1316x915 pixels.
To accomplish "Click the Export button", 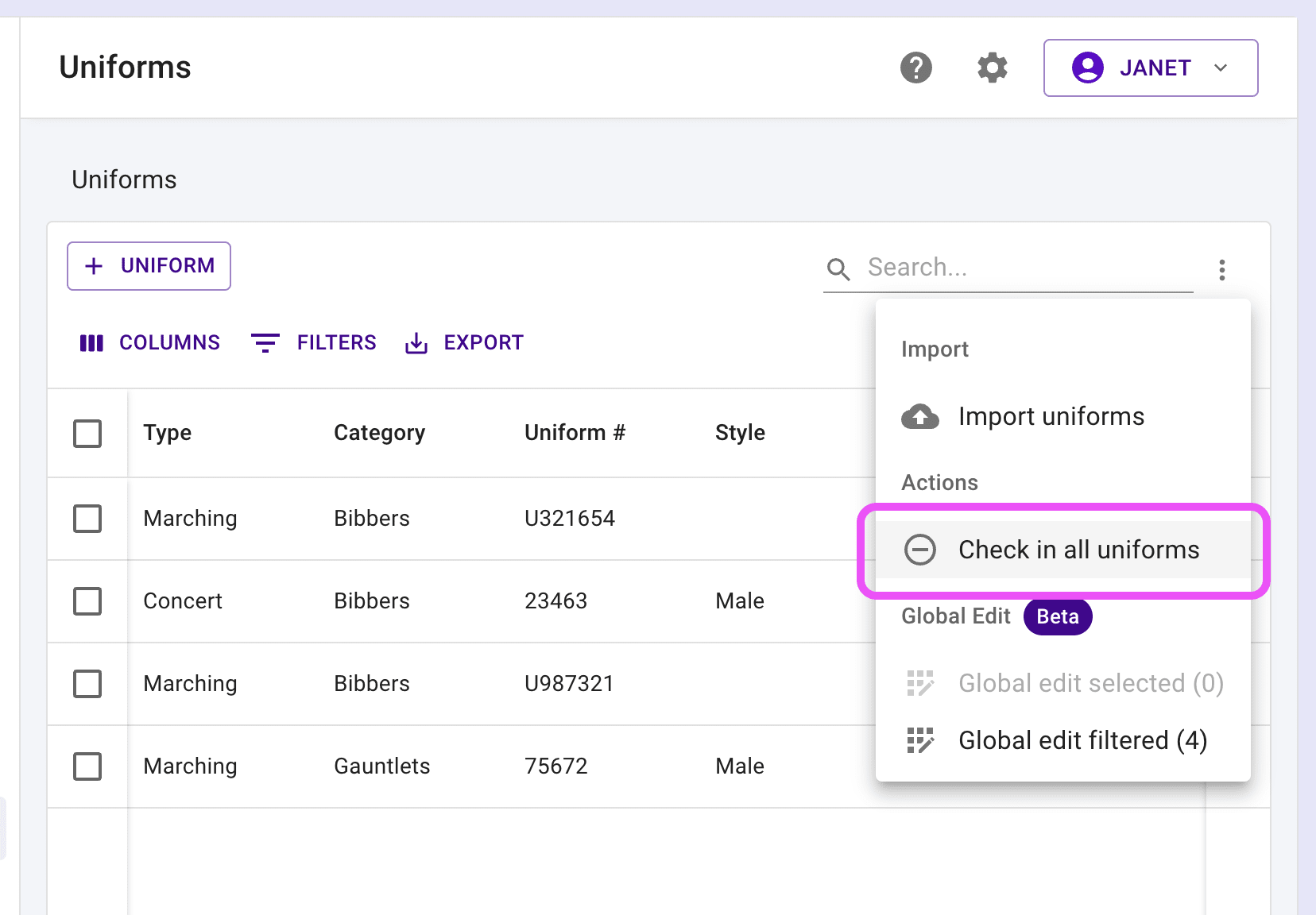I will point(464,342).
